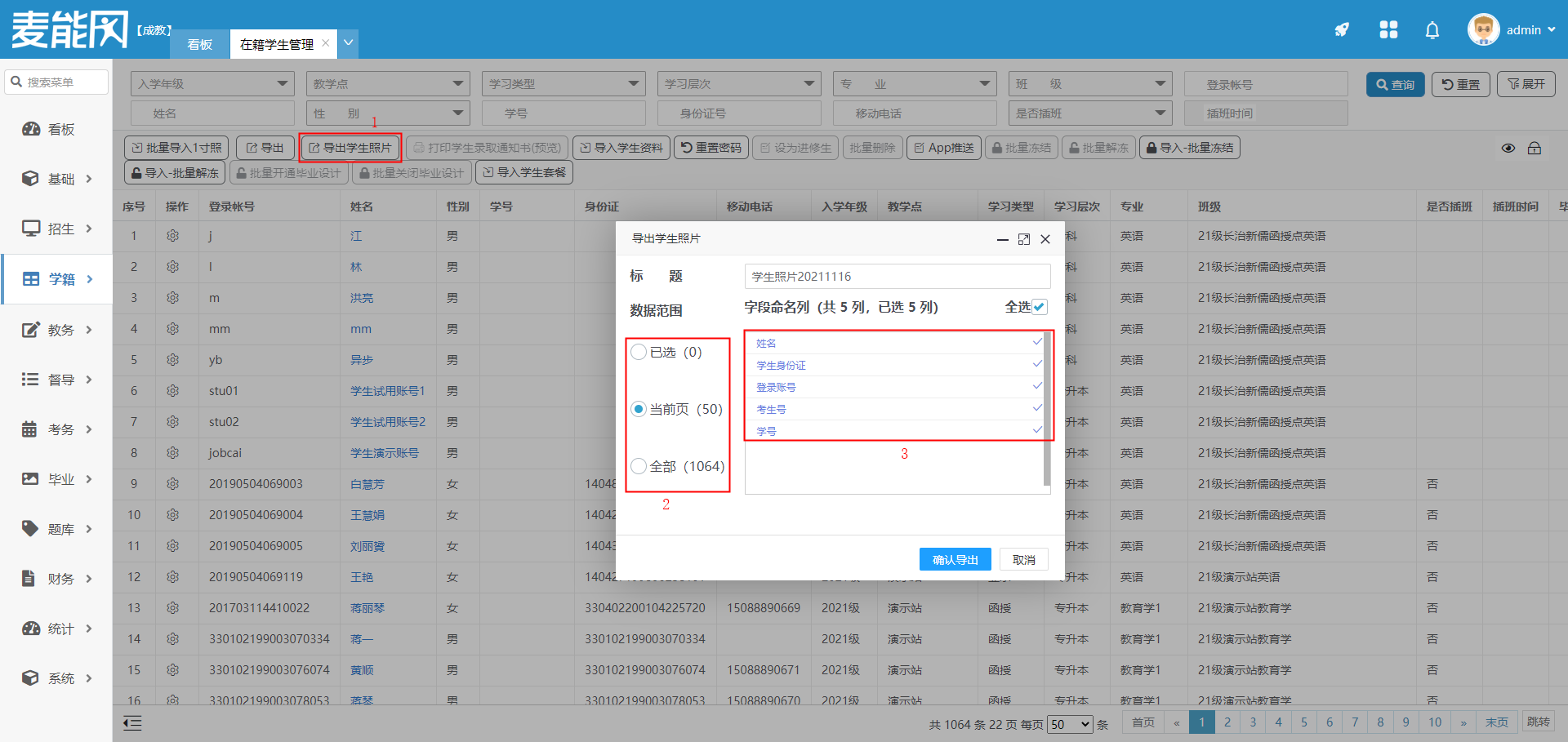The width and height of the screenshot is (1568, 742).
Task: Uncheck the 全选 checkbox
Action: point(1040,307)
